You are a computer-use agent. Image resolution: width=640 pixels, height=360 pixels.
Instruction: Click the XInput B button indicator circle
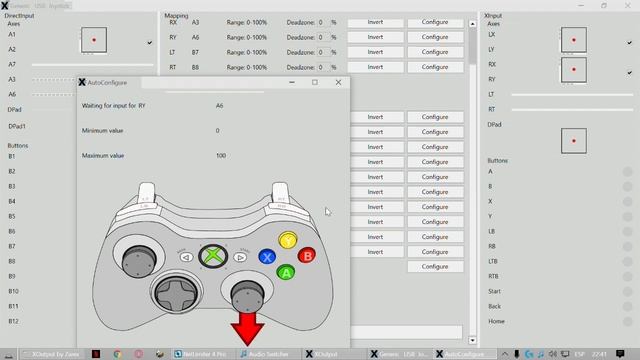coord(628,187)
